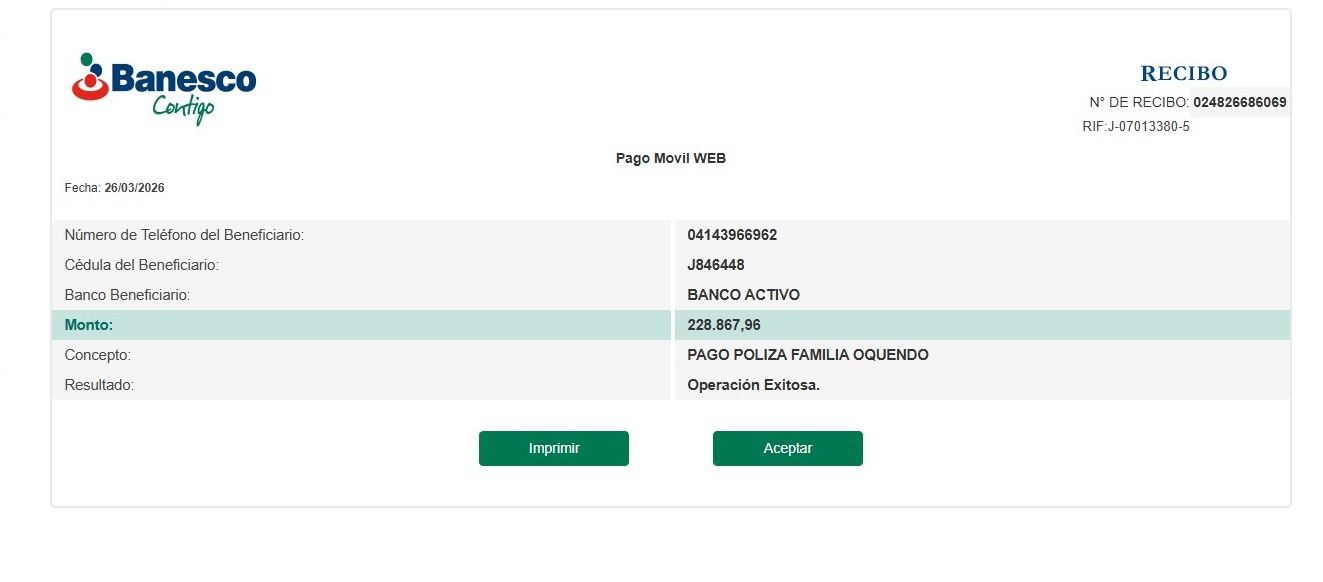Click the Resultado label
This screenshot has height=582, width=1323.
coord(99,385)
